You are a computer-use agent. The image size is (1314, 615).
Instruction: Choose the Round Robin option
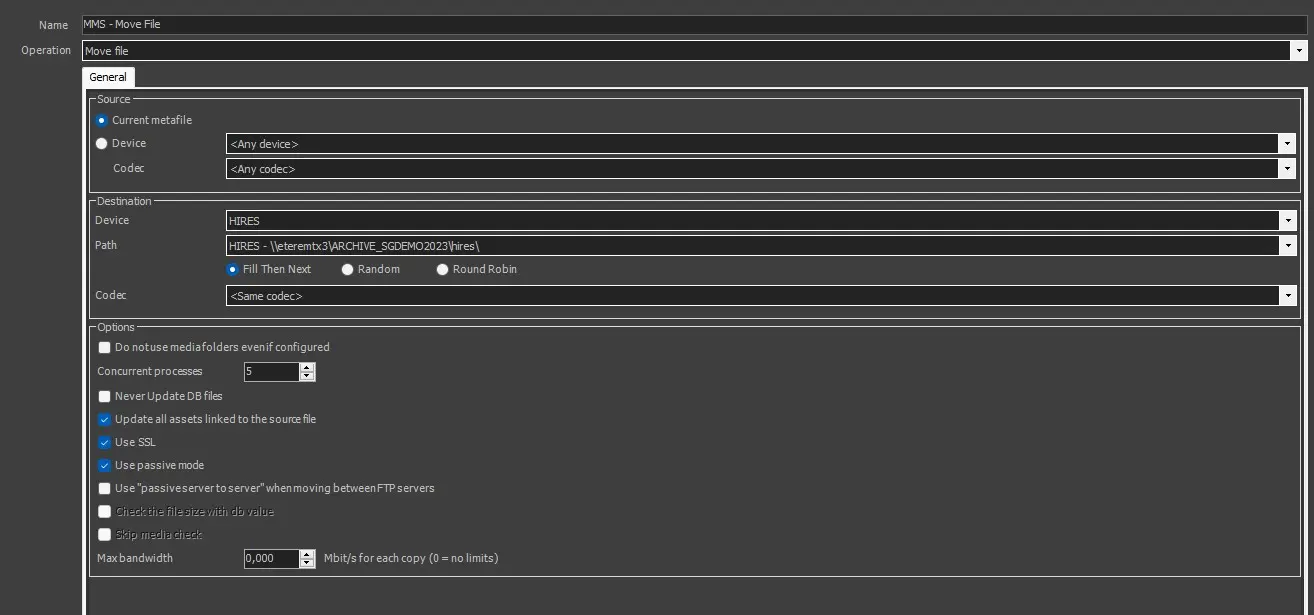(443, 269)
